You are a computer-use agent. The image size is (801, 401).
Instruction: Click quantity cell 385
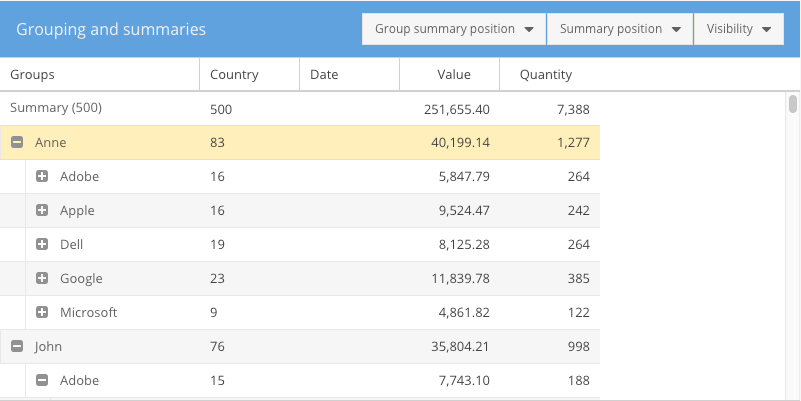[578, 278]
